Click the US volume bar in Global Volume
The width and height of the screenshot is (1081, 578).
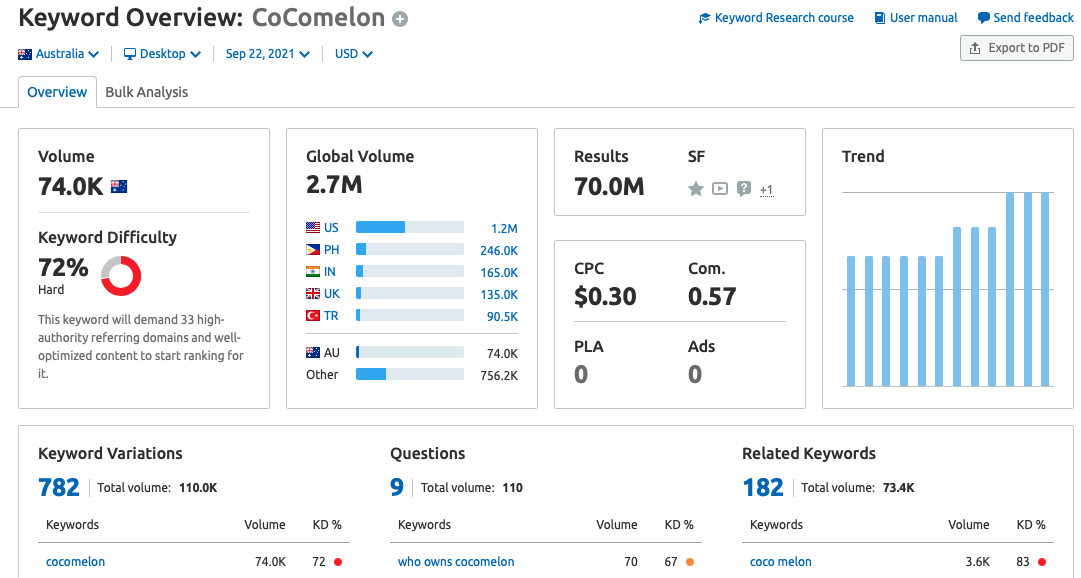click(409, 228)
